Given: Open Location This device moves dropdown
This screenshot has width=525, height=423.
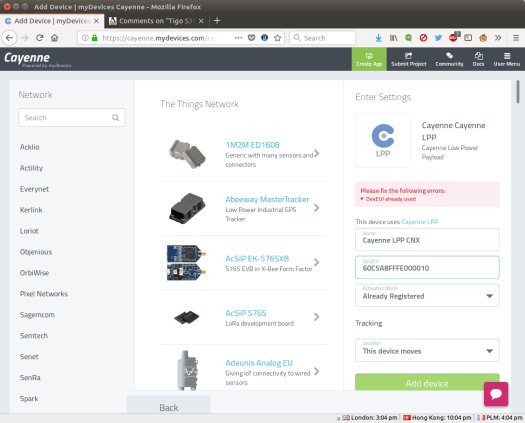Looking at the screenshot, I should [427, 350].
